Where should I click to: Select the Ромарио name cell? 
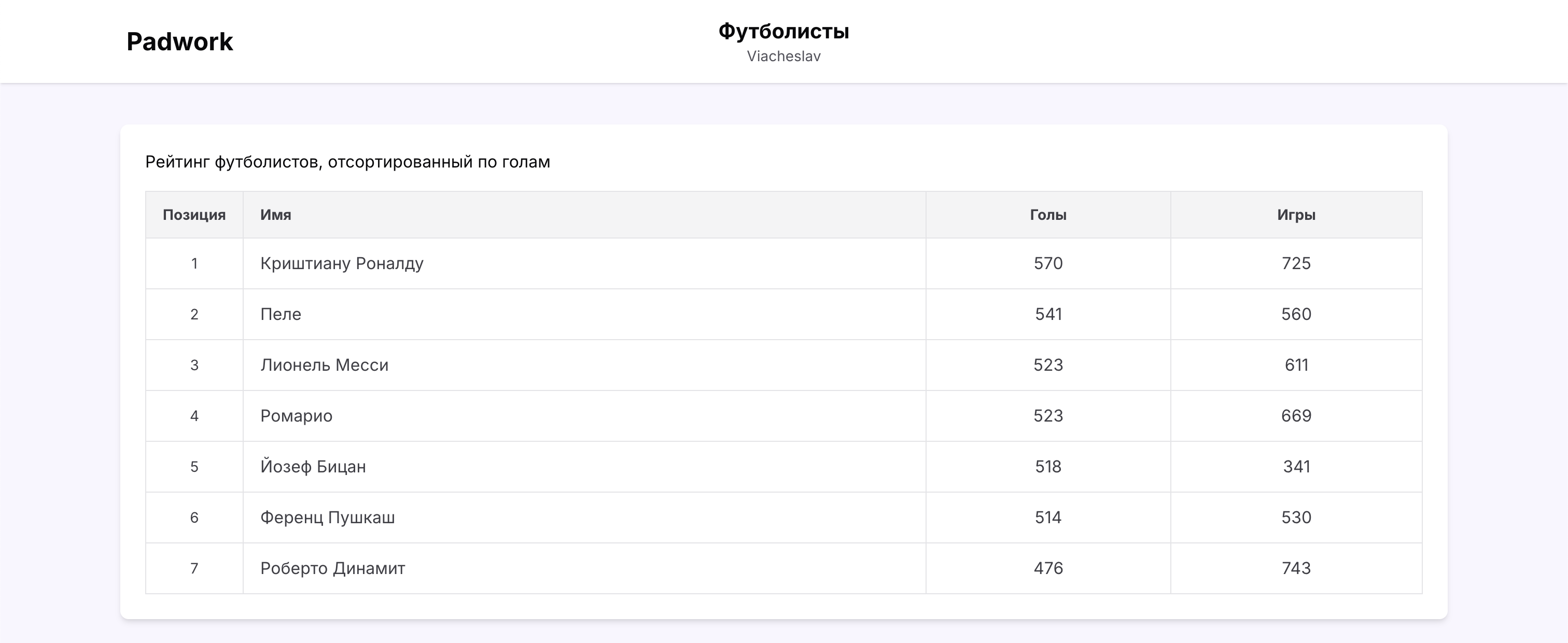click(x=296, y=416)
